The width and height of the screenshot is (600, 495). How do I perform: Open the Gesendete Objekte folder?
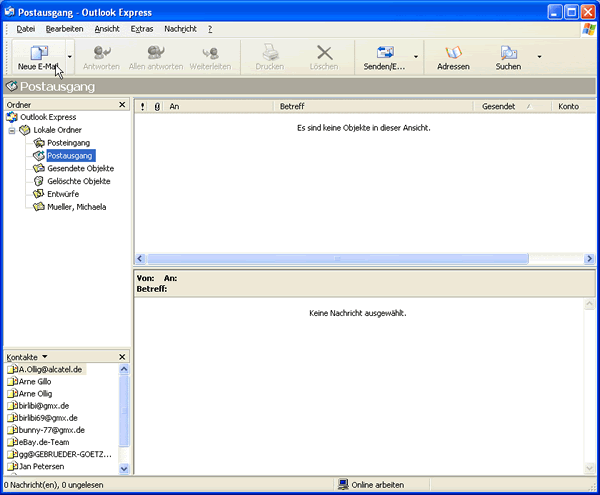(78, 168)
